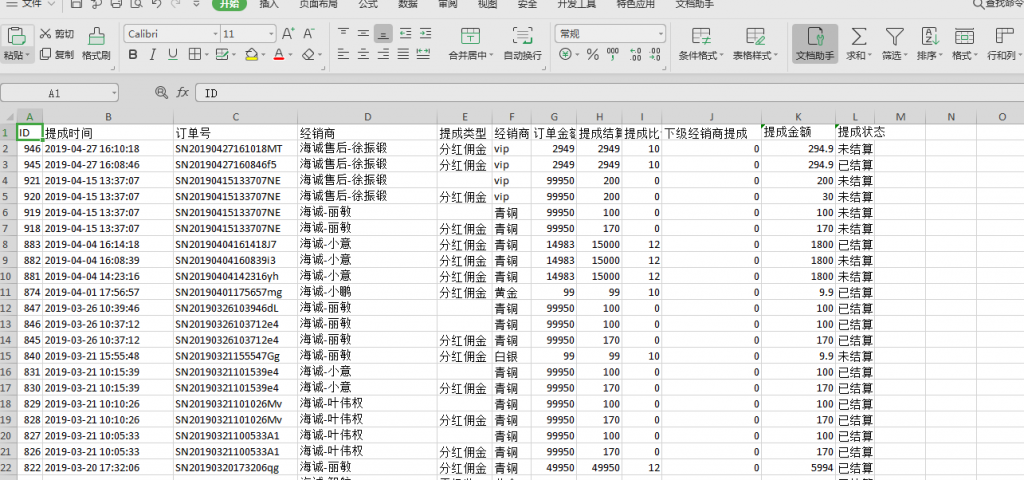Click the formula bar zoom magnifier icon
Viewport: 1024px width, 480px height.
coord(161,93)
